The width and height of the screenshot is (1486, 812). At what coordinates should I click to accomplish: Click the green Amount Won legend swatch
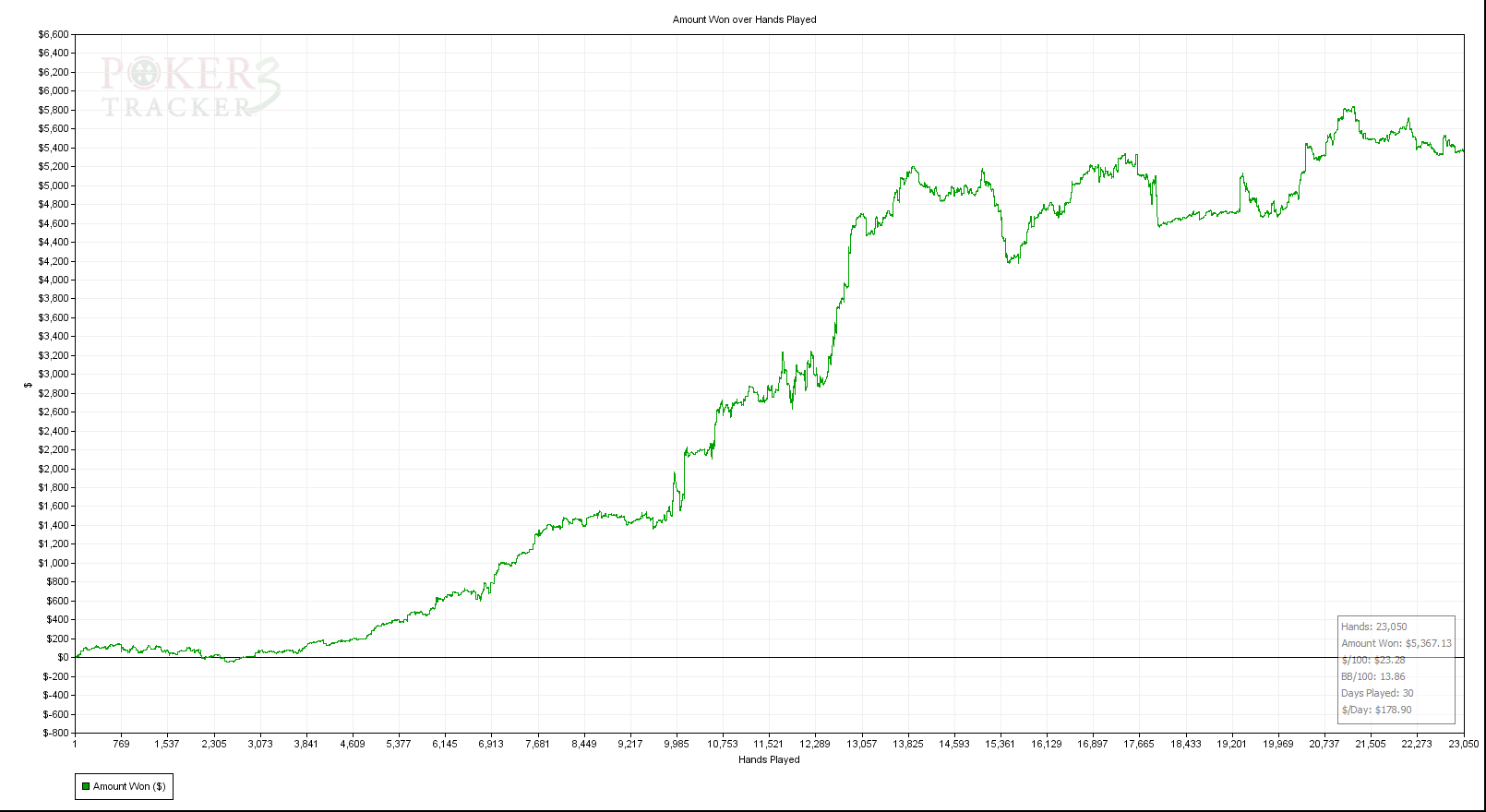click(86, 786)
